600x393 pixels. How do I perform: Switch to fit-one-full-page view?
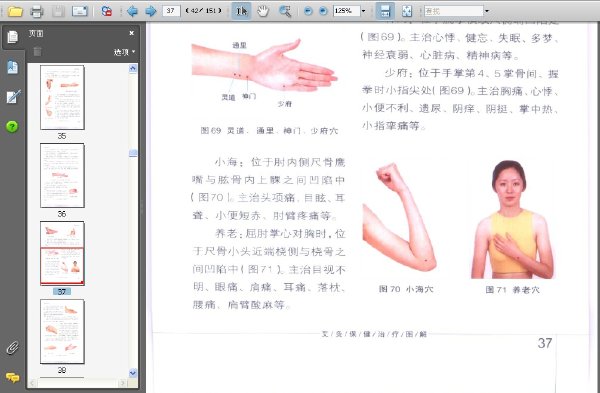[407, 11]
